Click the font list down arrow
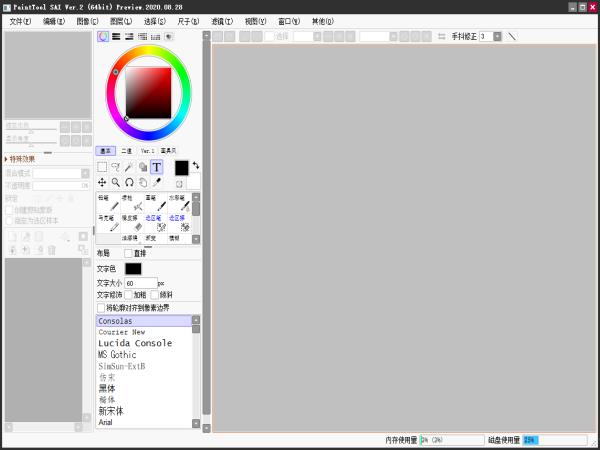 pos(196,423)
